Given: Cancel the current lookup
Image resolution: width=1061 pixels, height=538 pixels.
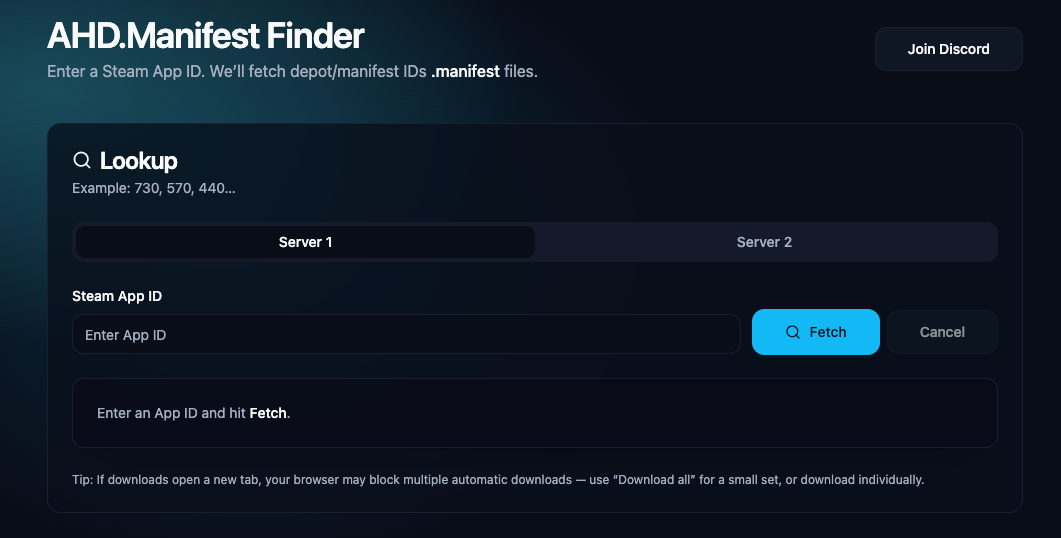Looking at the screenshot, I should [x=942, y=332].
